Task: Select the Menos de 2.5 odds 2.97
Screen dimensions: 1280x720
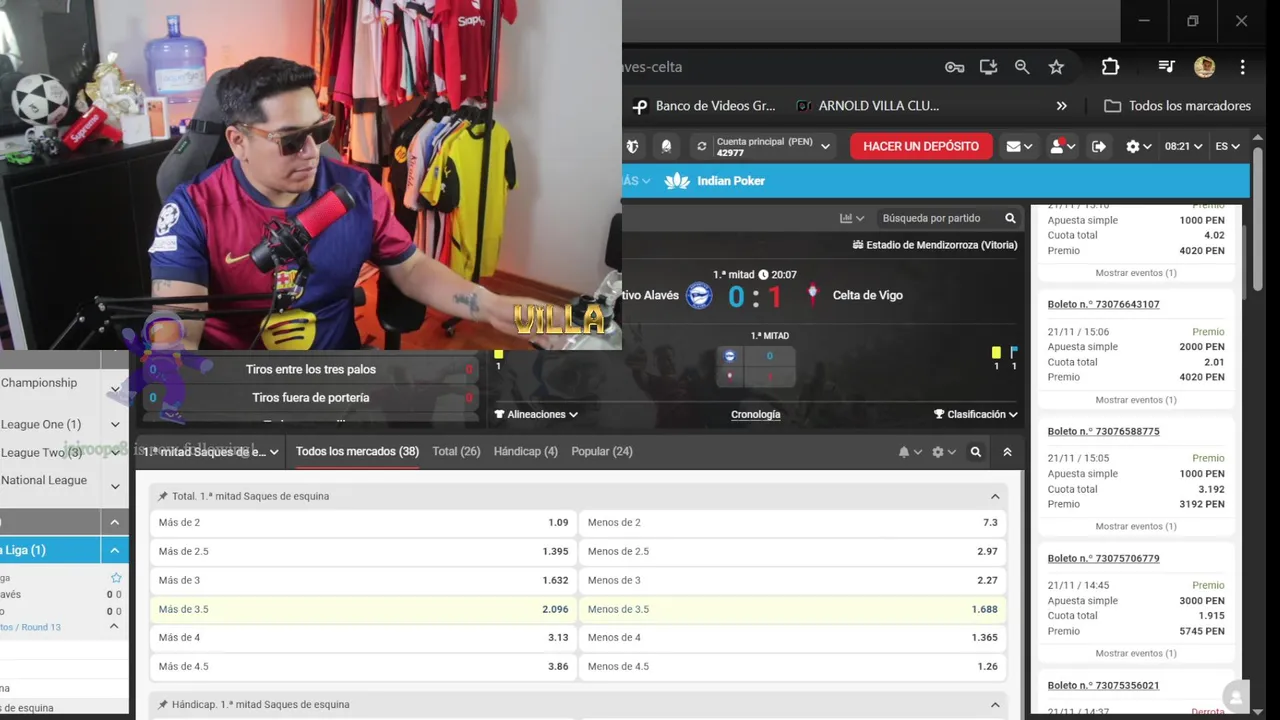Action: 793,551
